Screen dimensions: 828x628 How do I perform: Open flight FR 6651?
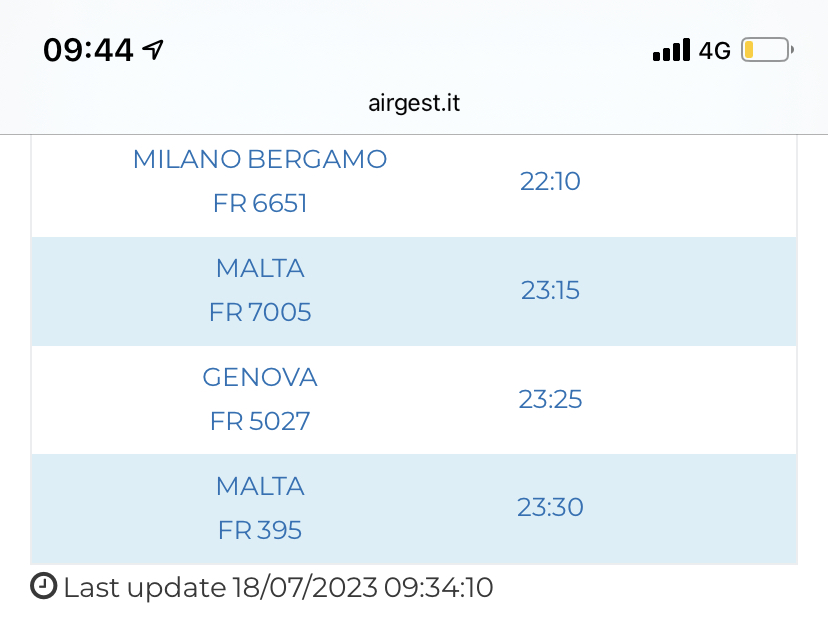click(x=260, y=204)
